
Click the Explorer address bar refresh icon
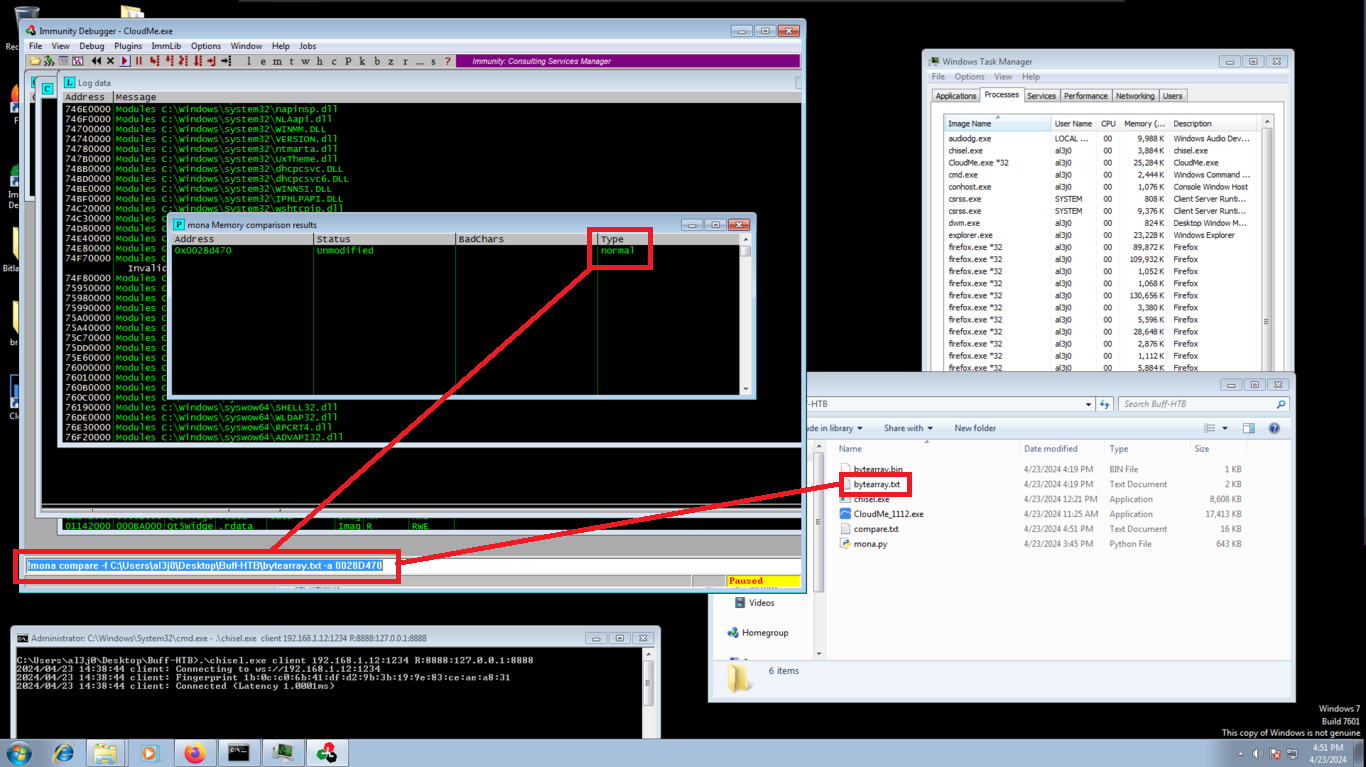(1104, 404)
